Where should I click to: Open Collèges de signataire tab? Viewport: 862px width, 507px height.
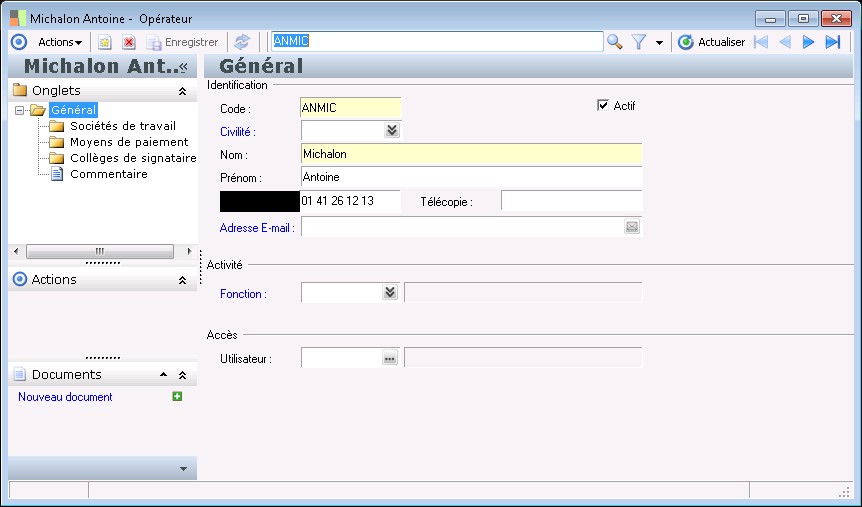[133, 158]
